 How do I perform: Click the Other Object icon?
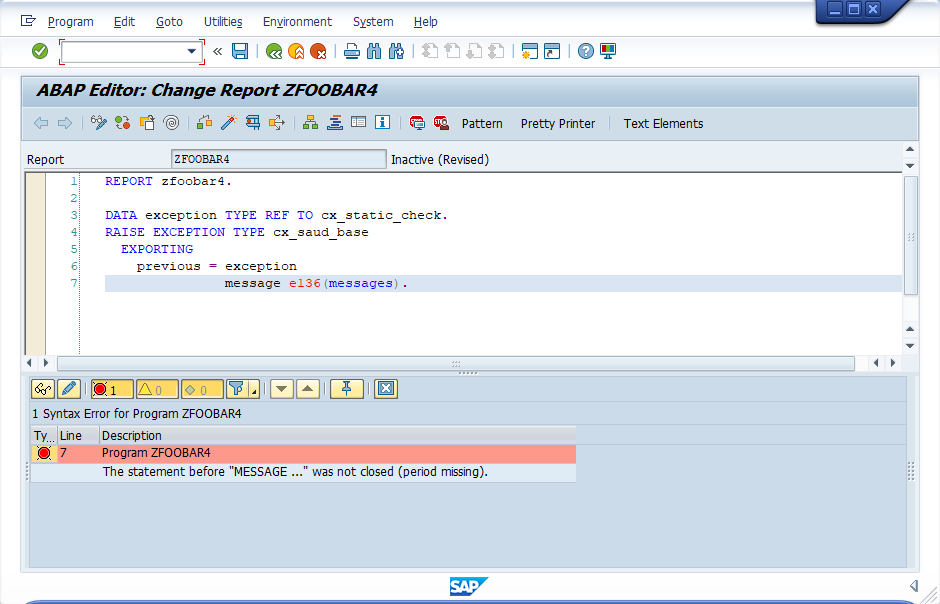coord(147,123)
